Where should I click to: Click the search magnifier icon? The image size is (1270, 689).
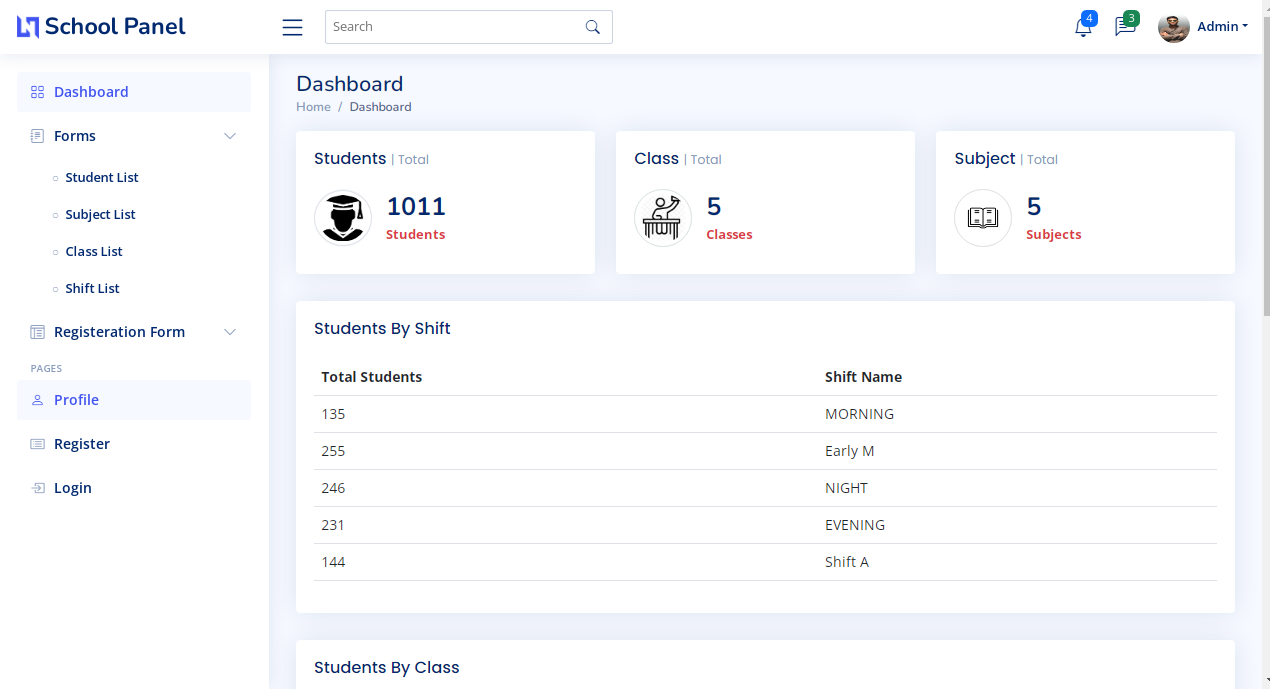click(593, 27)
